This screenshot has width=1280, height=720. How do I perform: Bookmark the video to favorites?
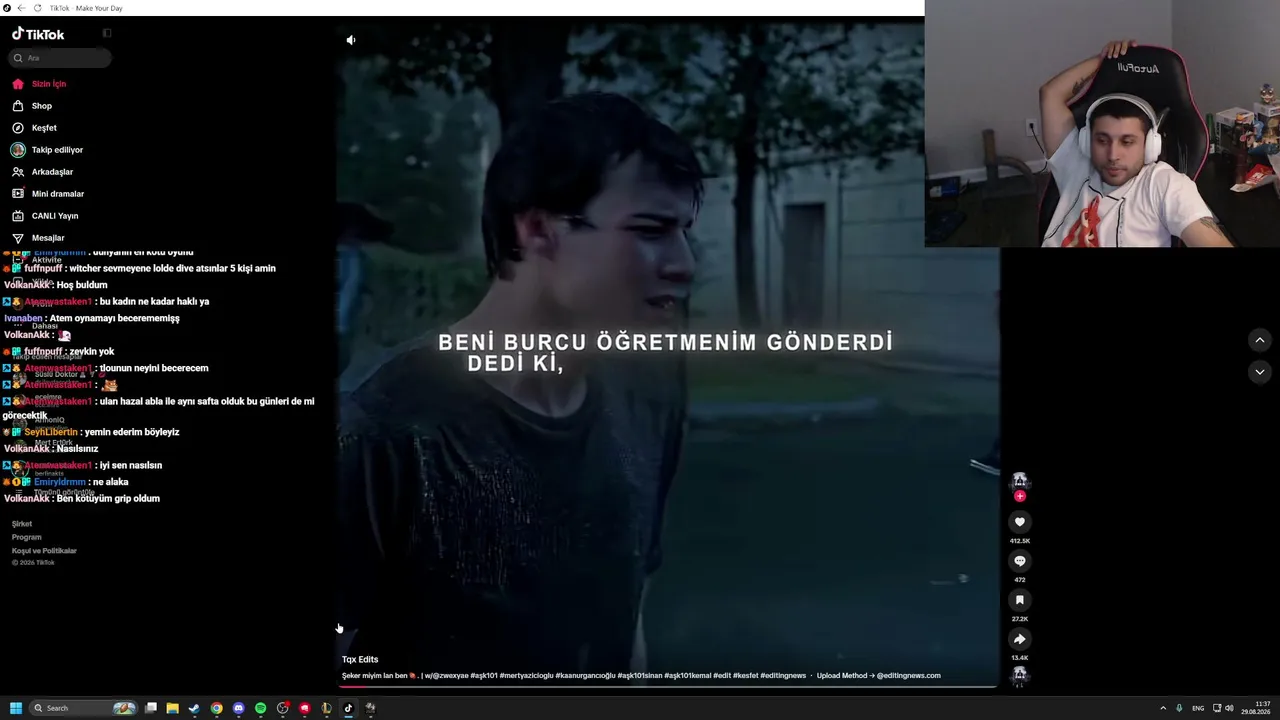pos(1019,600)
